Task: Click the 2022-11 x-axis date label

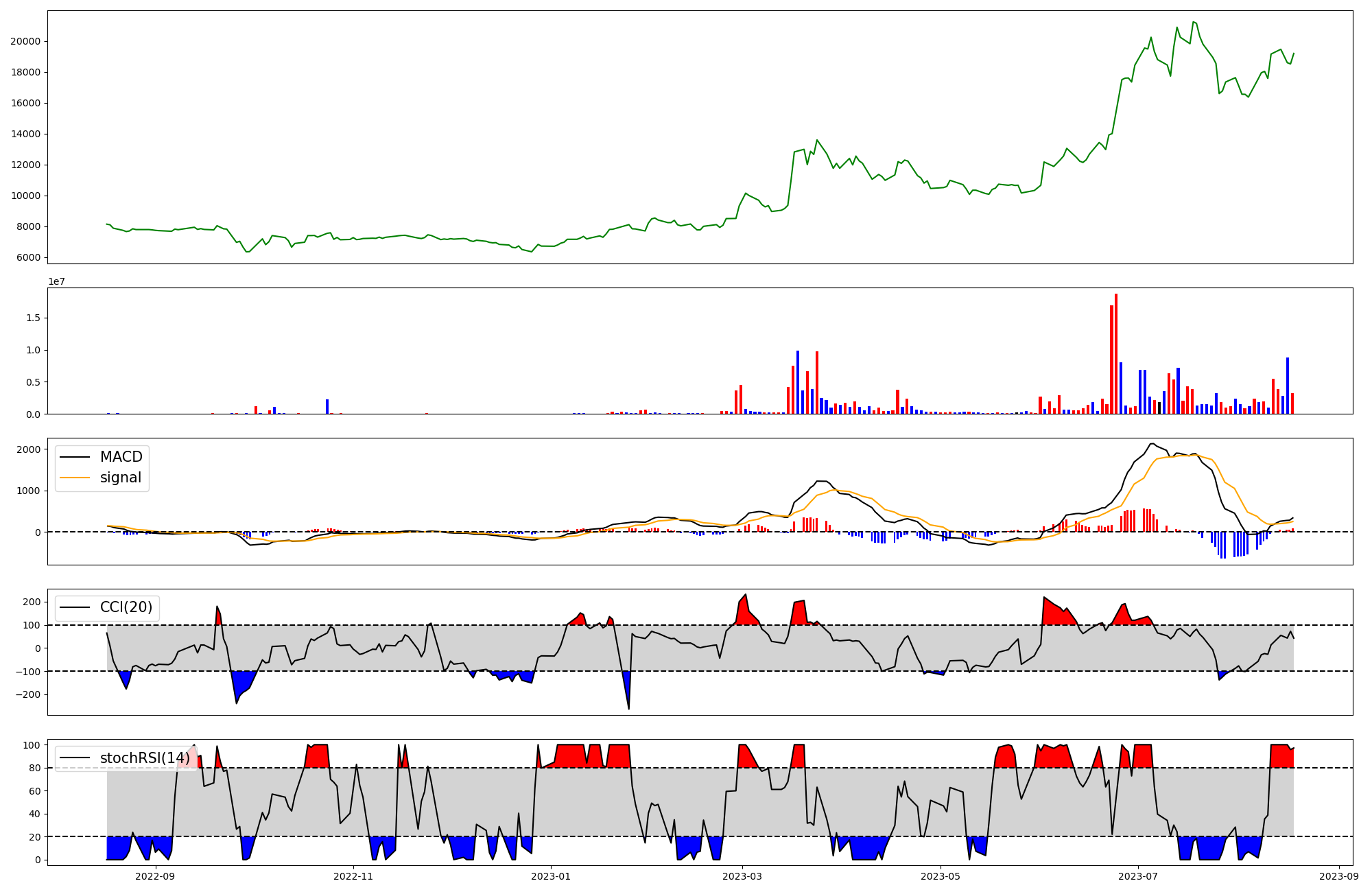Action: 353,876
